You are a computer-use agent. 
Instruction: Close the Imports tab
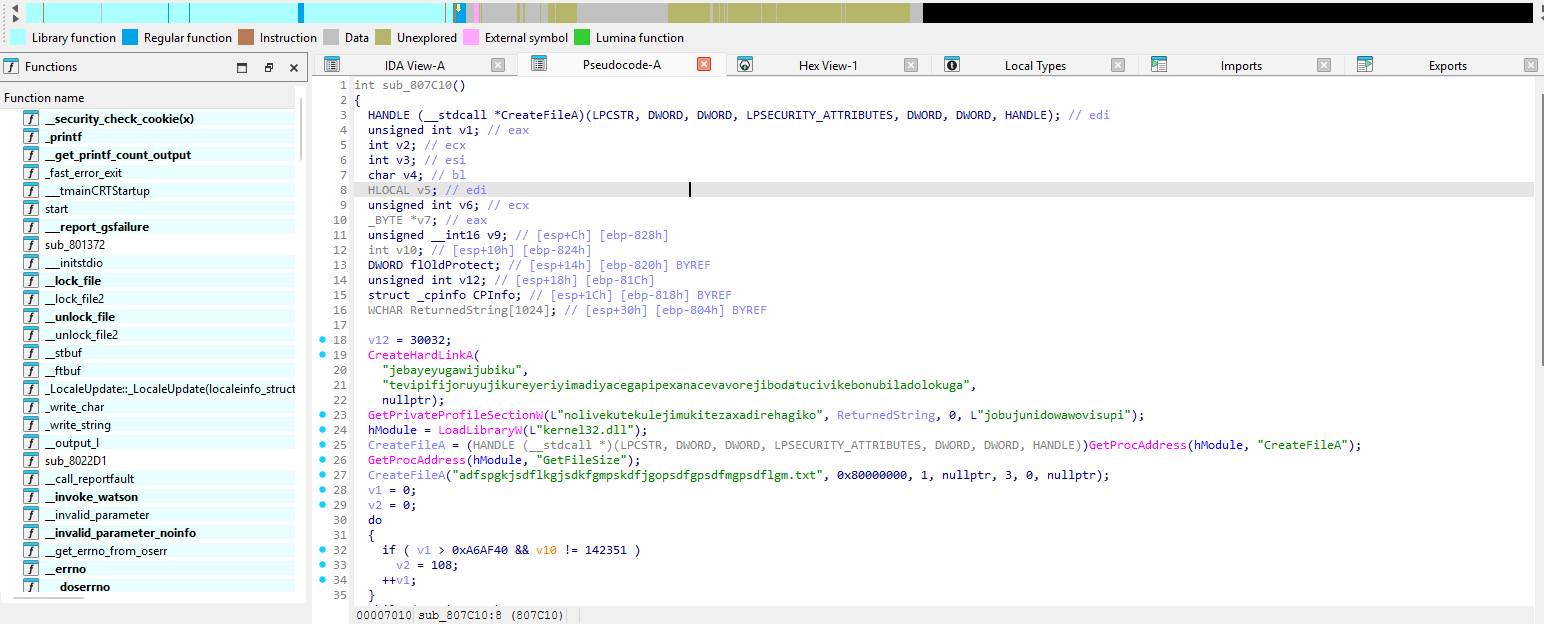click(1324, 65)
